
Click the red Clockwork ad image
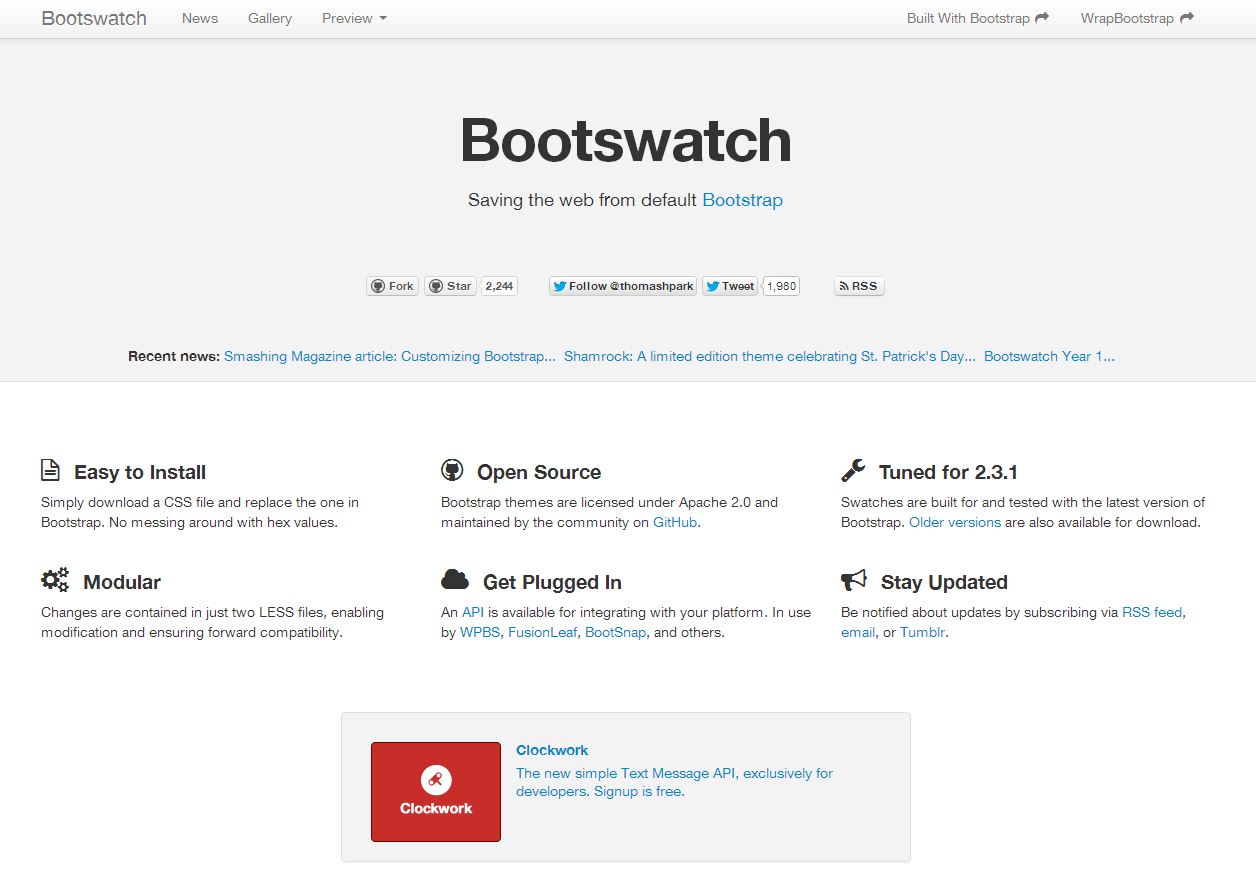click(436, 792)
